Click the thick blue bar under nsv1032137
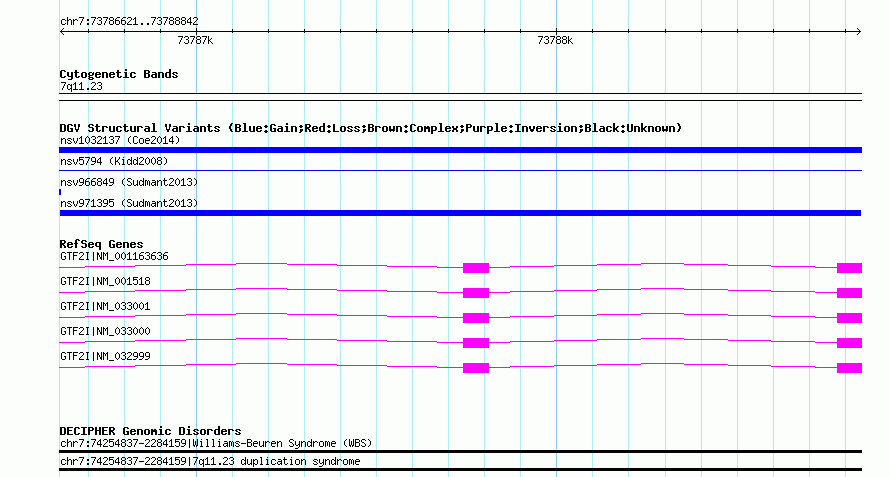The width and height of the screenshot is (890, 477). [460, 150]
